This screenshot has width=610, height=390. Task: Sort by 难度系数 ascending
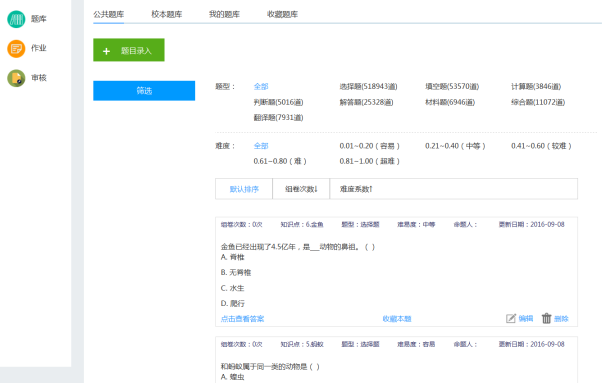pos(356,189)
